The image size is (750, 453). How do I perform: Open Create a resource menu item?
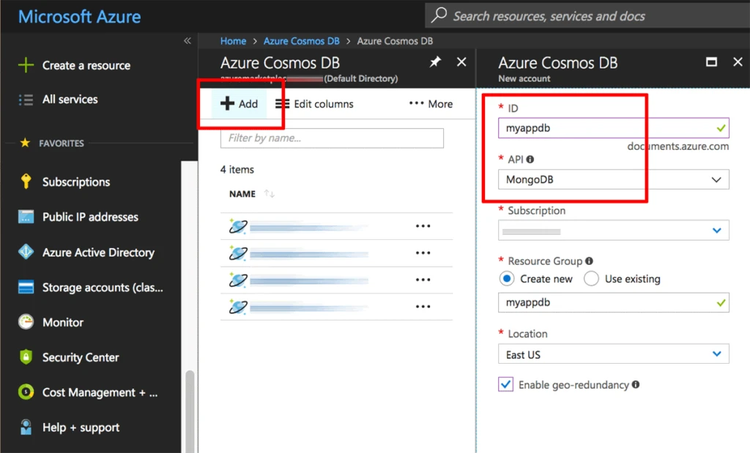[x=86, y=66]
